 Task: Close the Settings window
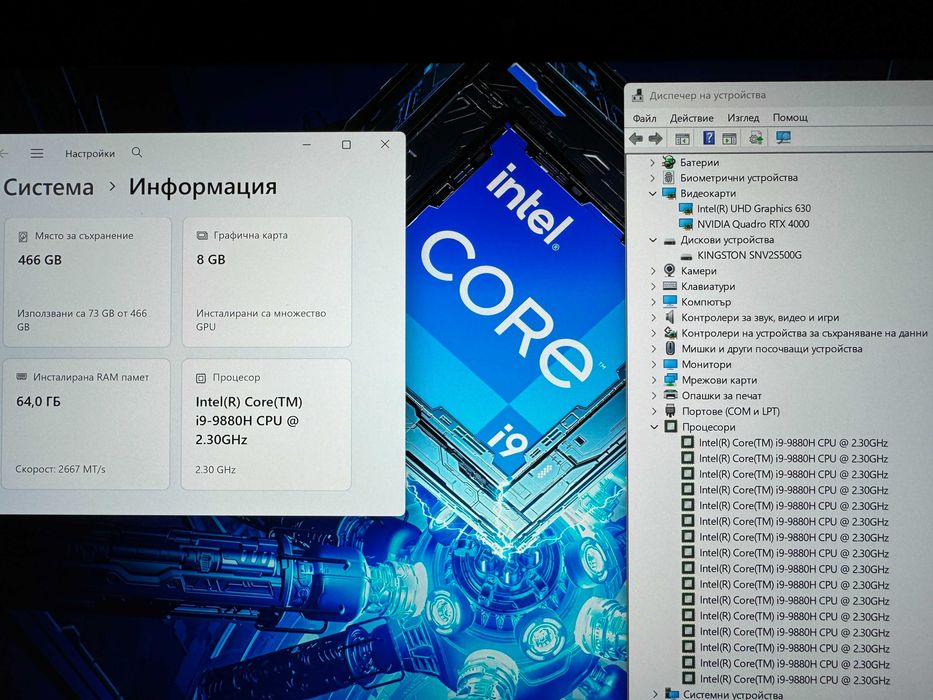click(385, 144)
